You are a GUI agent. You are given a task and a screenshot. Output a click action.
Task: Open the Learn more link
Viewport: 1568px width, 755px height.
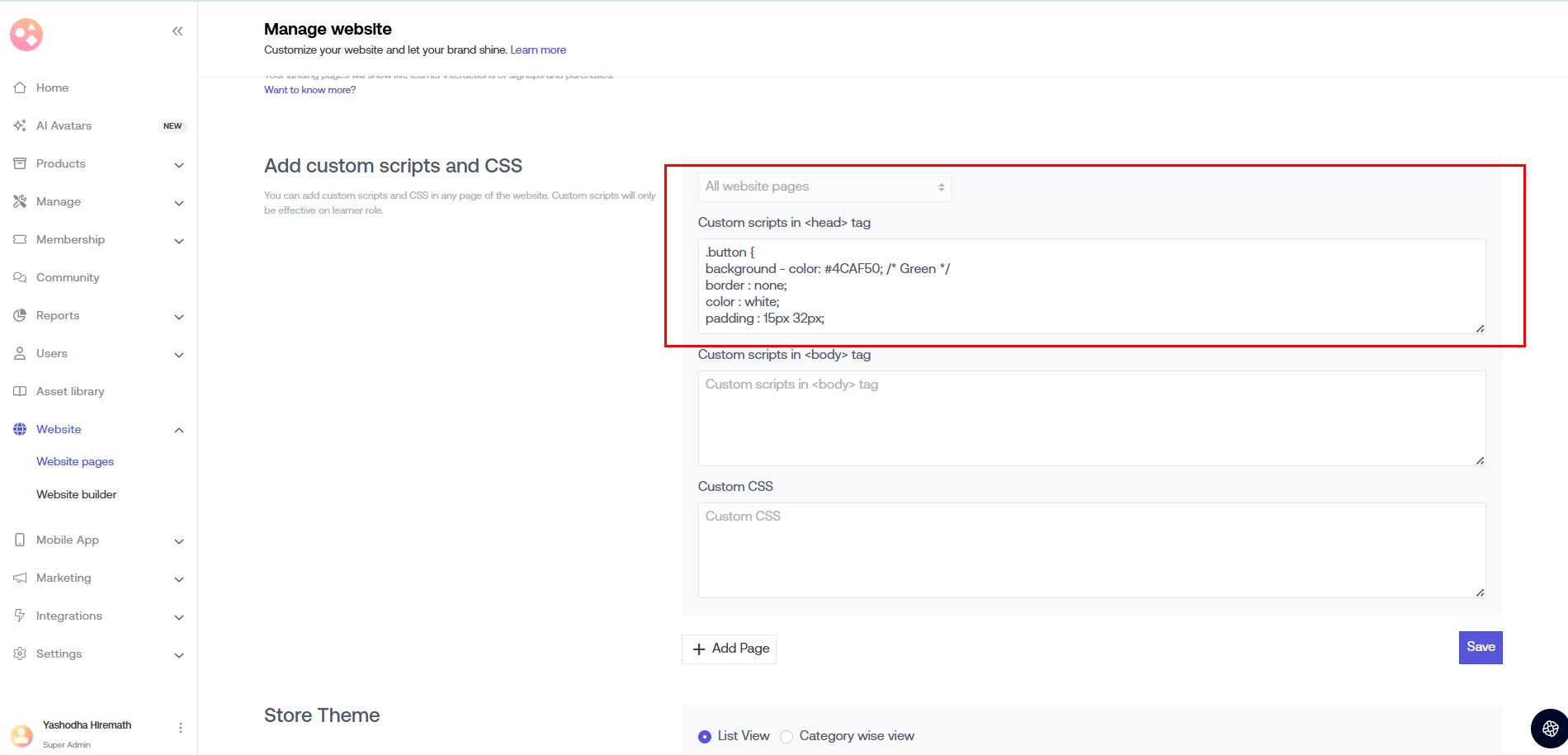coord(538,50)
